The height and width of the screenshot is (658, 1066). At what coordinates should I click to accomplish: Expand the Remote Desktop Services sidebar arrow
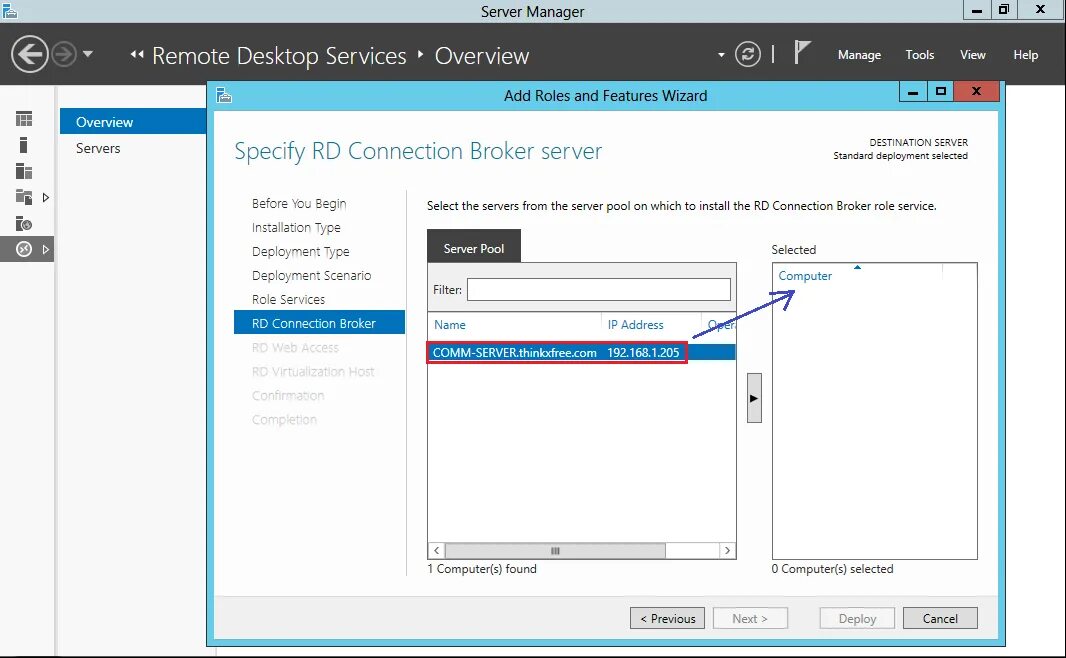tap(46, 249)
